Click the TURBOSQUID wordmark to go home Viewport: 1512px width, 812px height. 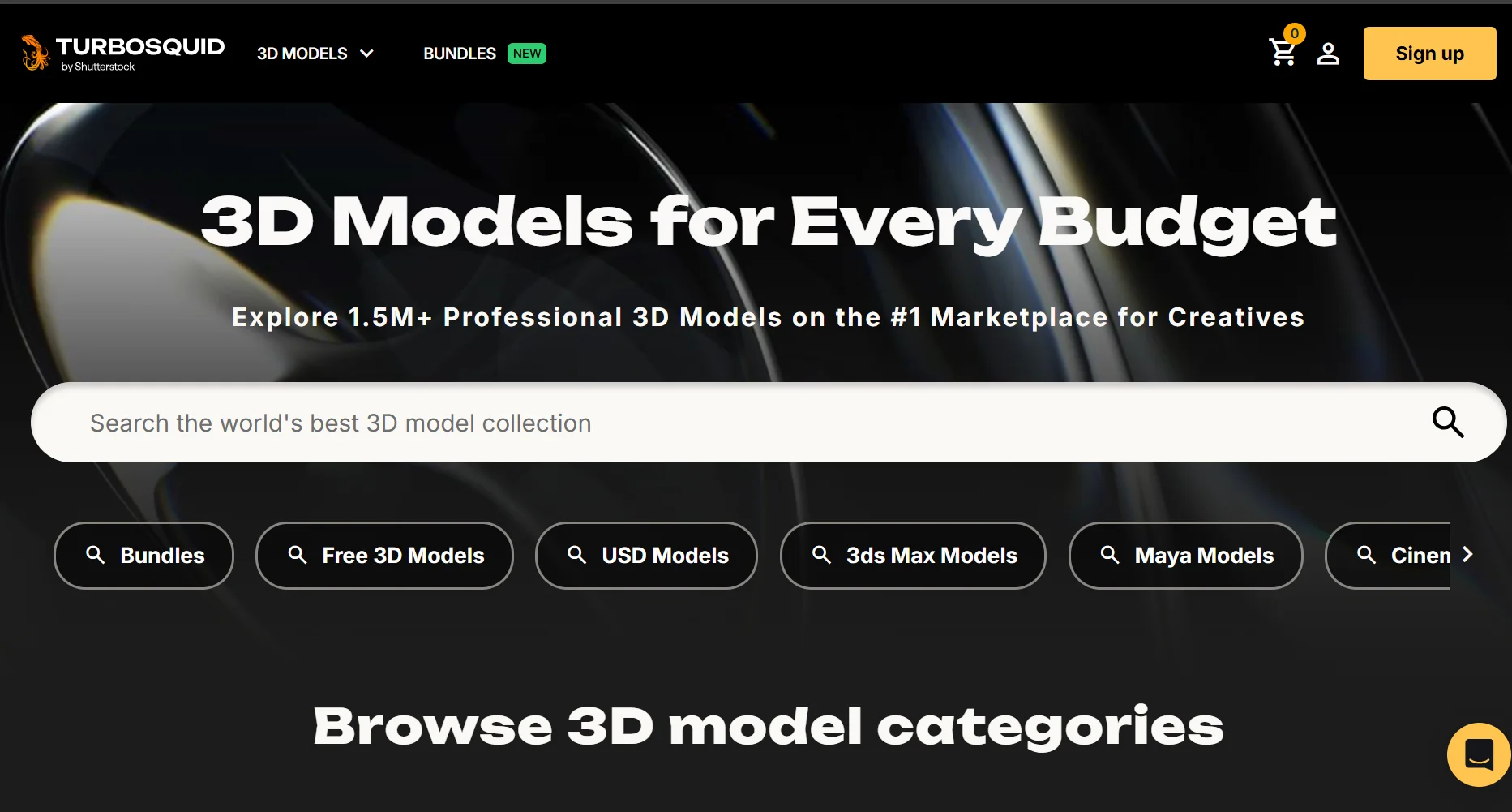(x=140, y=47)
